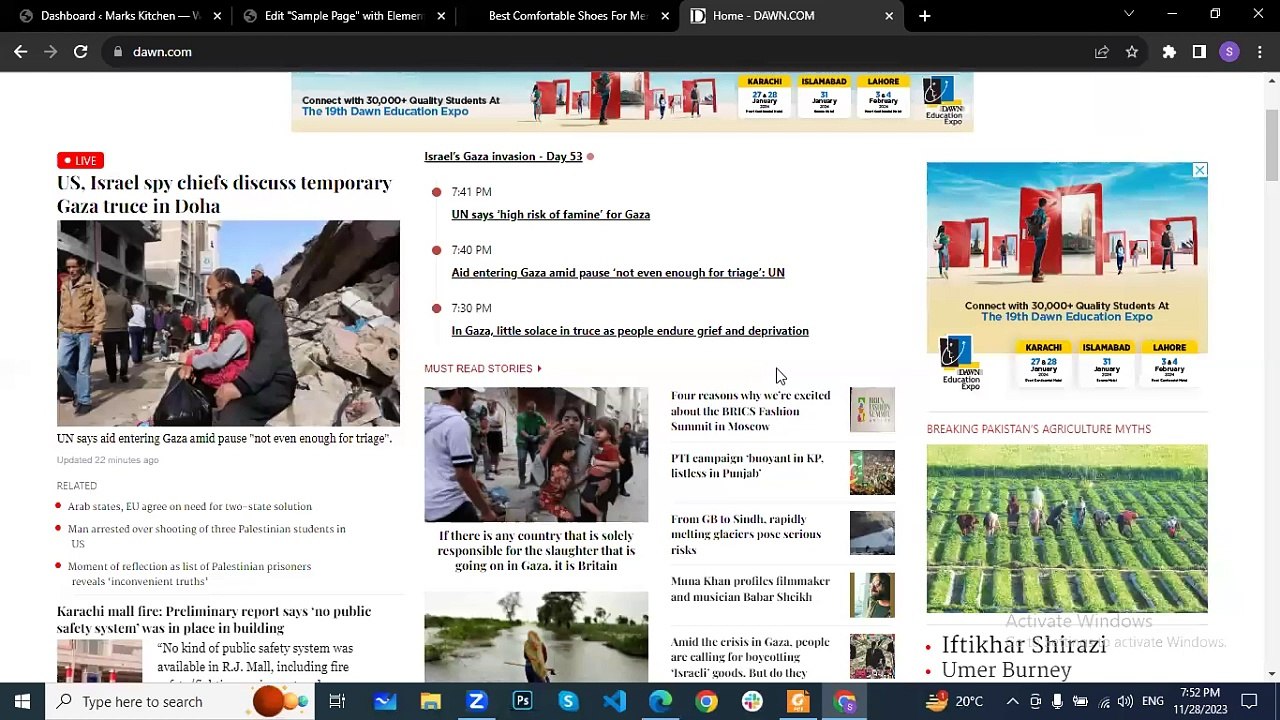Close the Home - DAWN.COM tab
The image size is (1280, 720).
click(889, 16)
